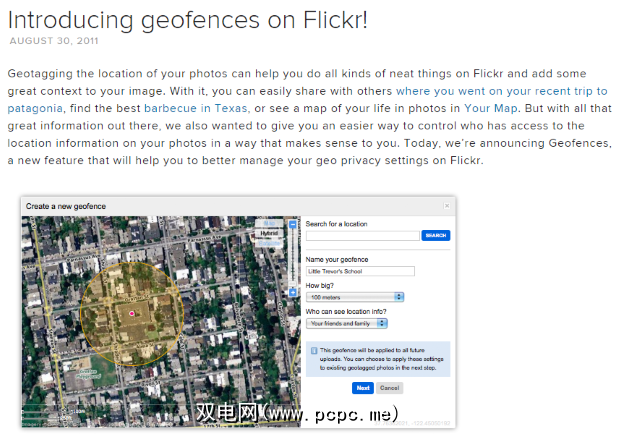Click the Search for a location field
The image size is (640, 437).
click(362, 235)
